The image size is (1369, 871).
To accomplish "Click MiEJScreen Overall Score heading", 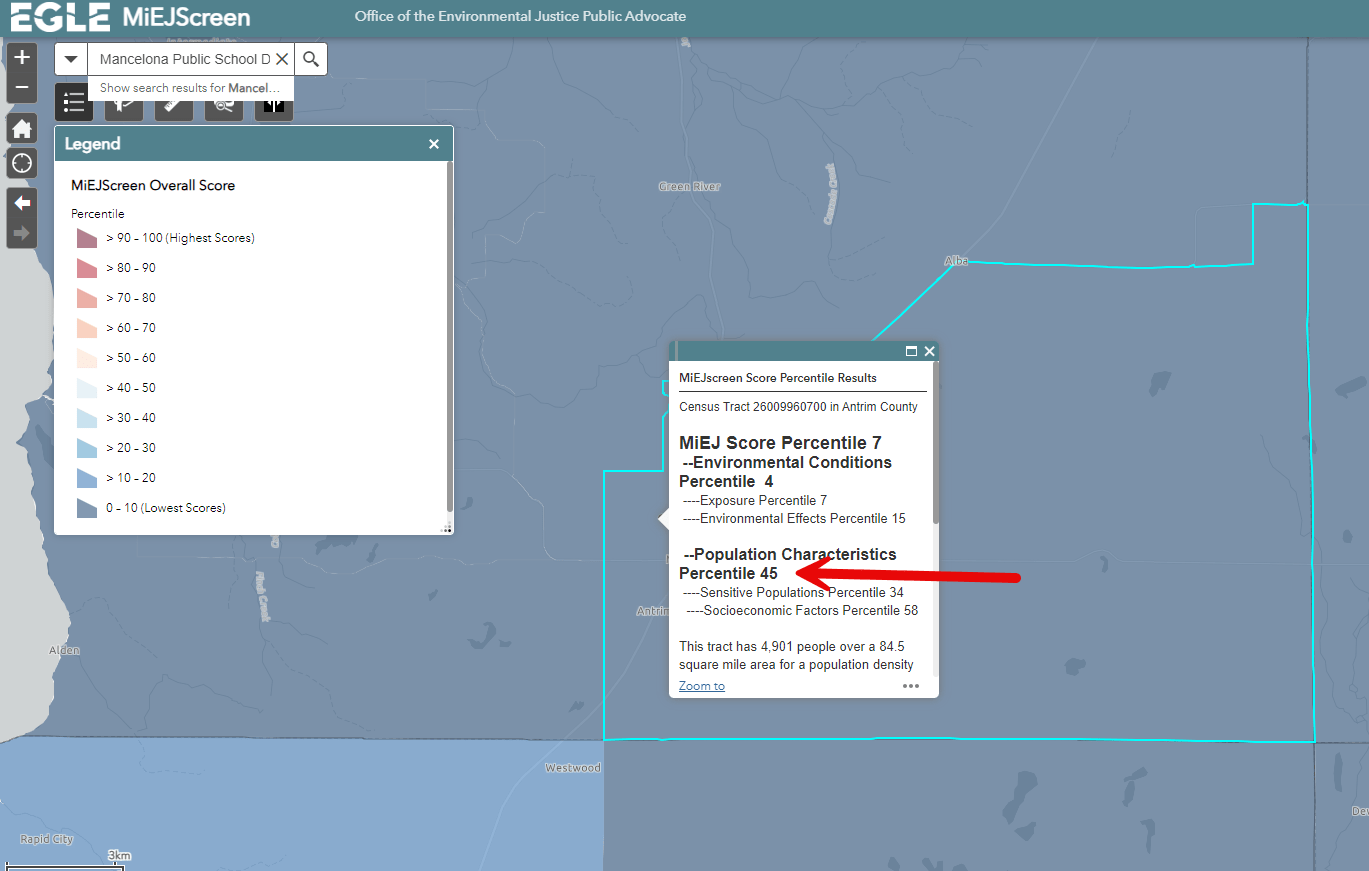I will [x=153, y=185].
